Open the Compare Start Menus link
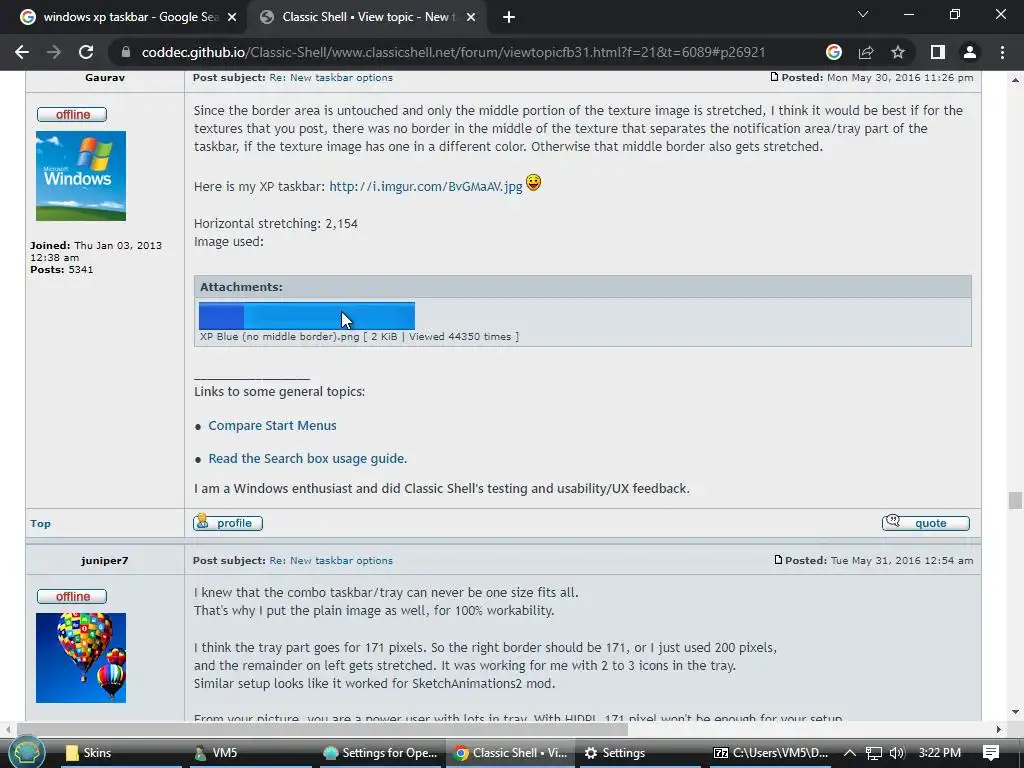The width and height of the screenshot is (1024, 768). point(272,425)
